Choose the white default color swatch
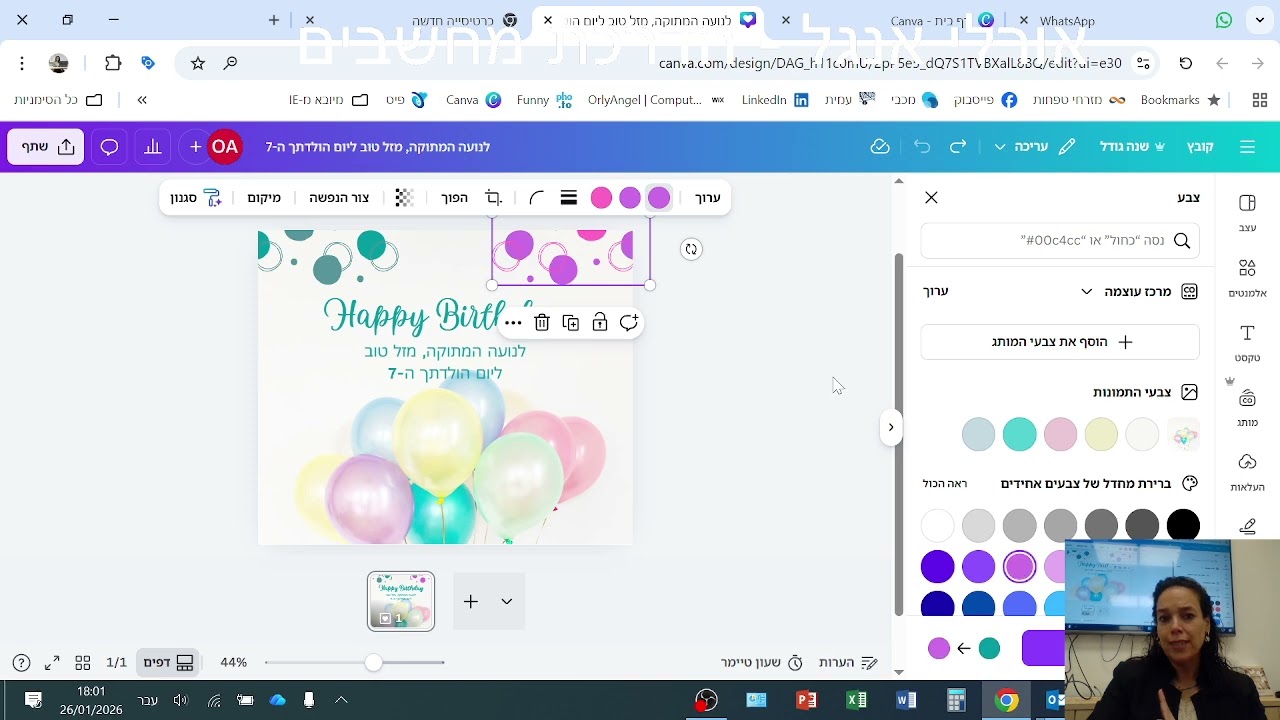The width and height of the screenshot is (1280, 720). 938,525
